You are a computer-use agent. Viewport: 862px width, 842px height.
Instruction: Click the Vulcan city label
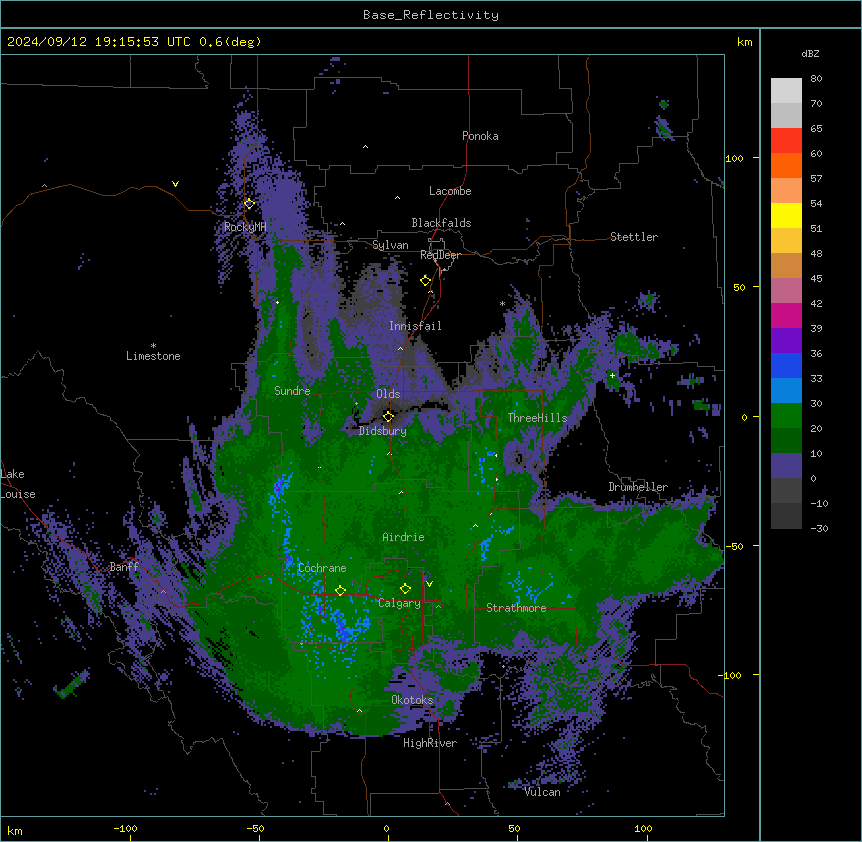point(542,792)
